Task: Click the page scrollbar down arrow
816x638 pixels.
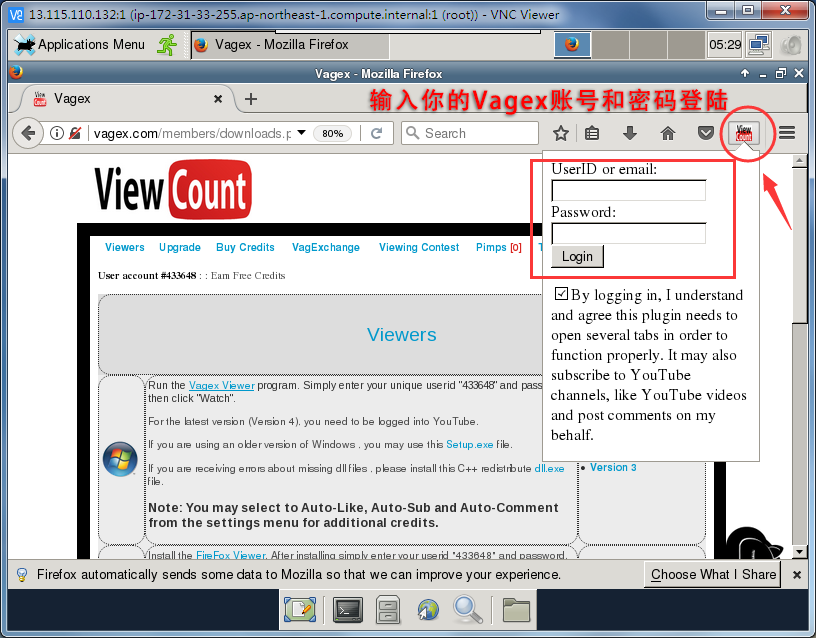Action: pyautogui.click(x=799, y=552)
